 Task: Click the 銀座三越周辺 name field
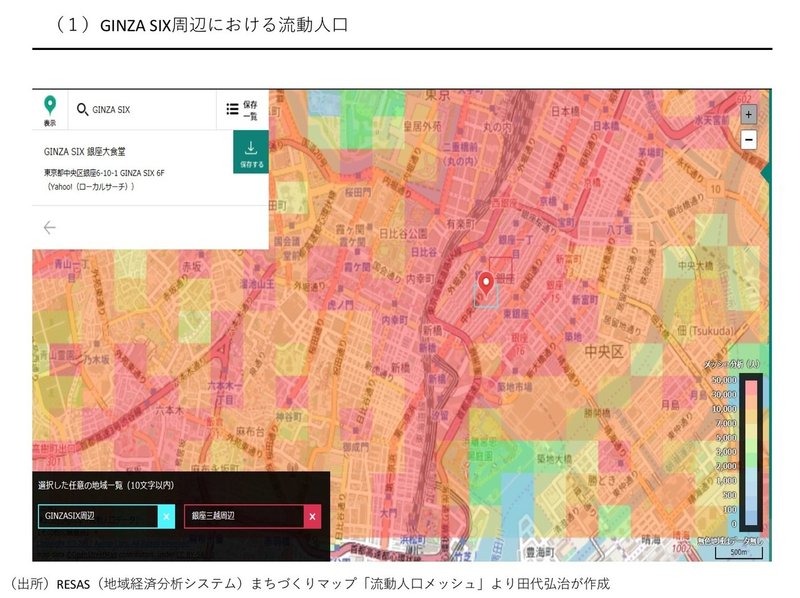(244, 516)
